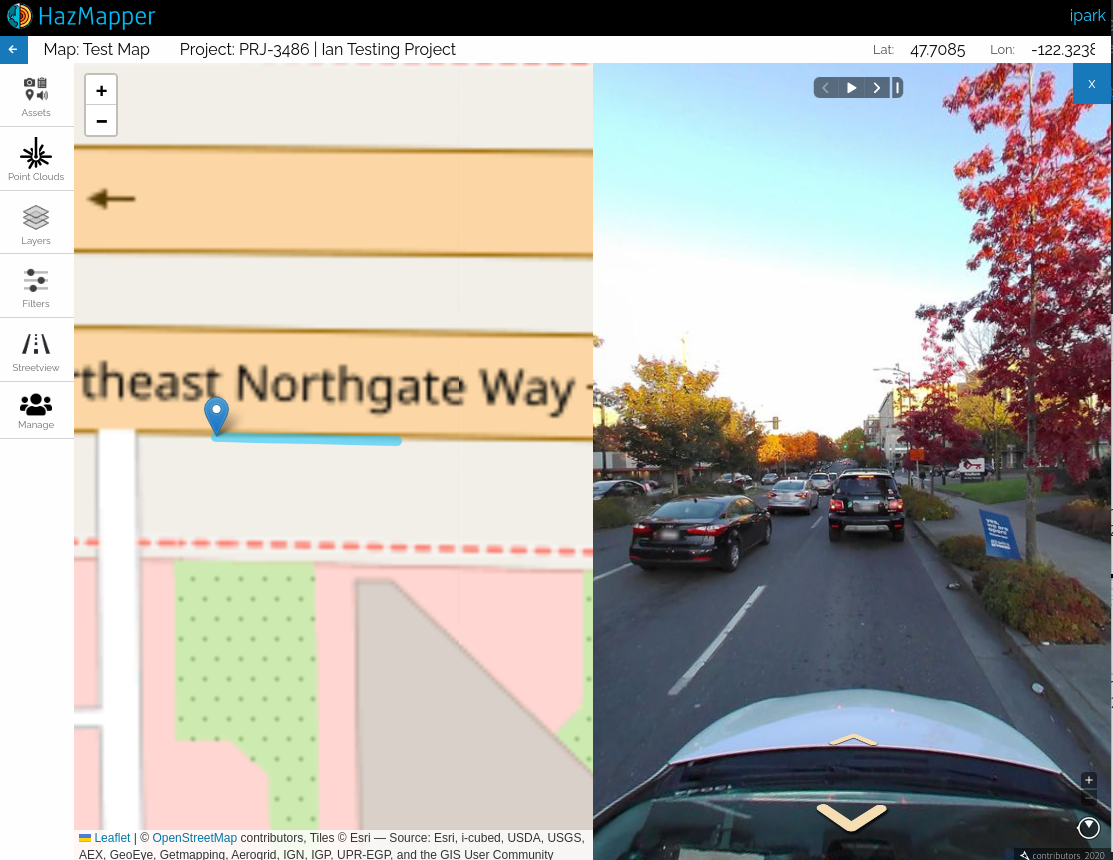Viewport: 1113px width, 860px height.
Task: Click the streetview compass bearing indicator
Action: [1088, 827]
